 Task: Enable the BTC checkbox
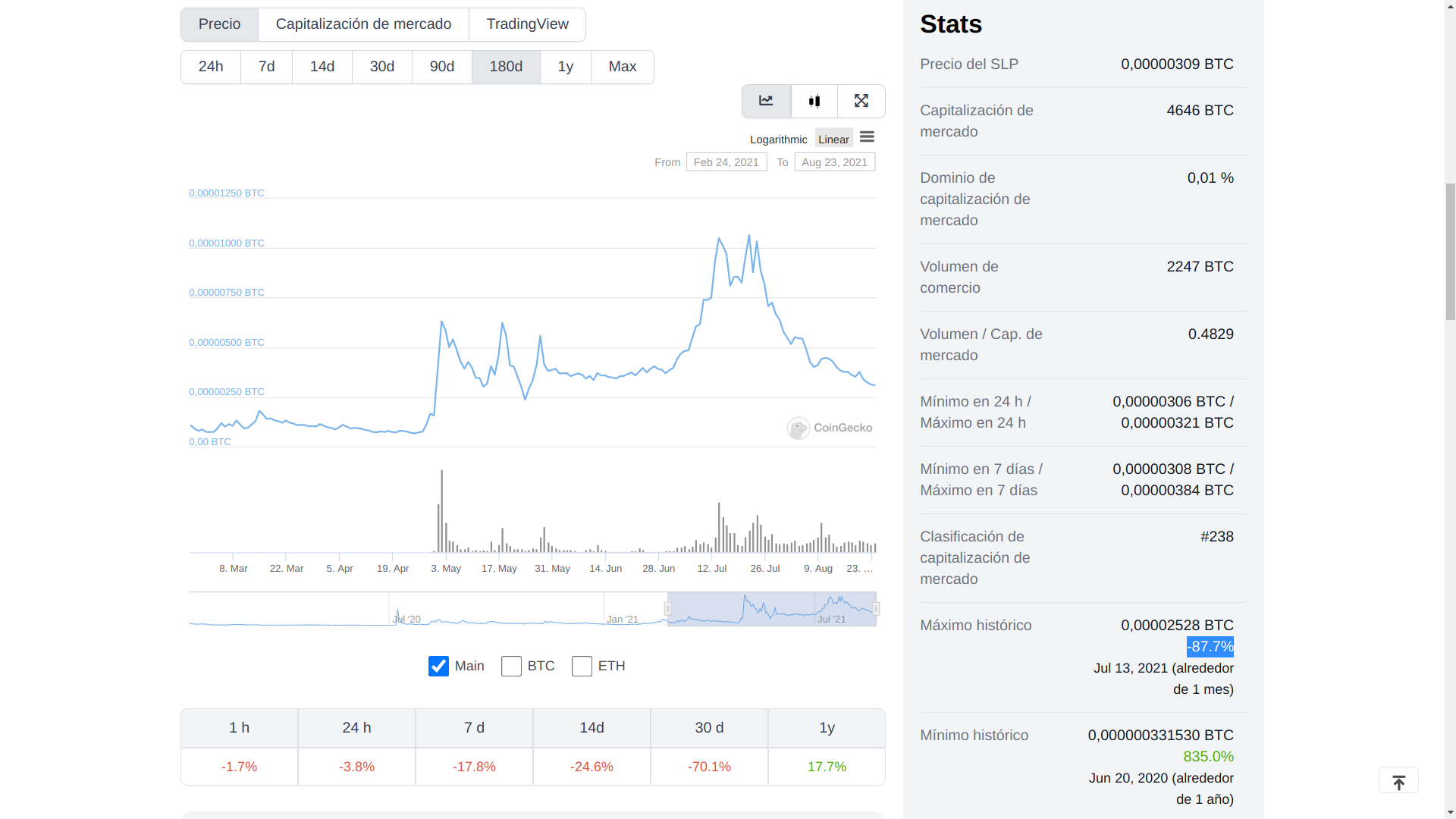tap(511, 667)
